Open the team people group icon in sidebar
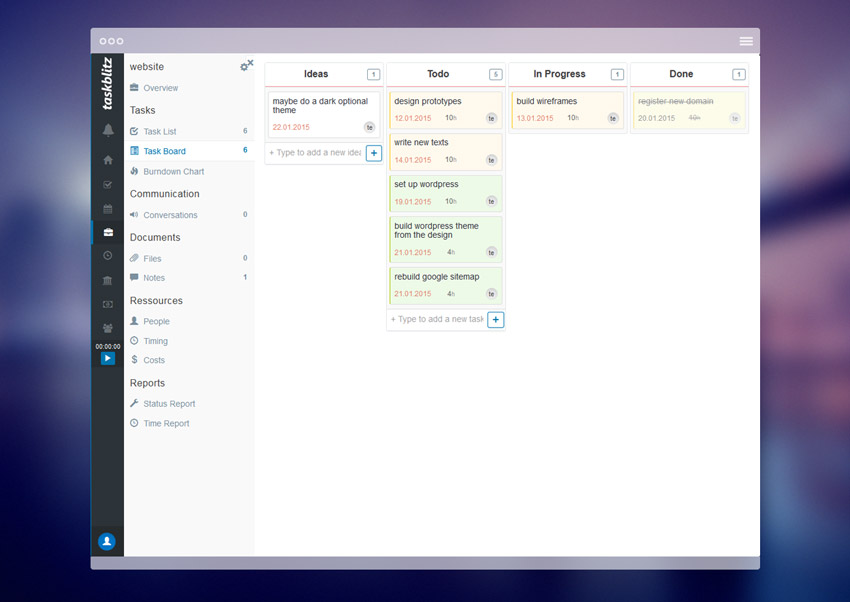Viewport: 850px width, 602px height. tap(107, 328)
